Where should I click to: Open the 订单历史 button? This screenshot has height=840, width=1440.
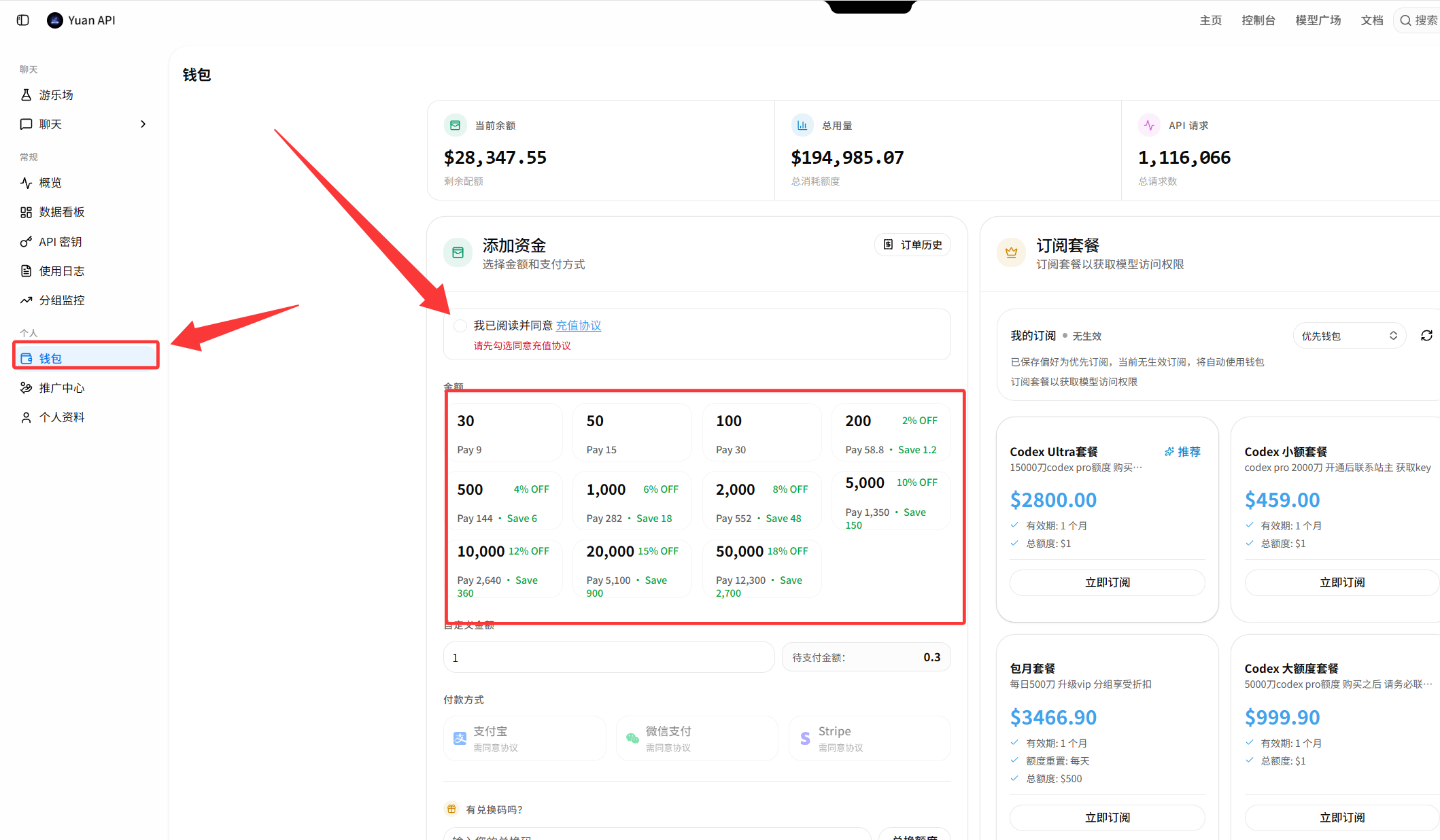pyautogui.click(x=912, y=245)
